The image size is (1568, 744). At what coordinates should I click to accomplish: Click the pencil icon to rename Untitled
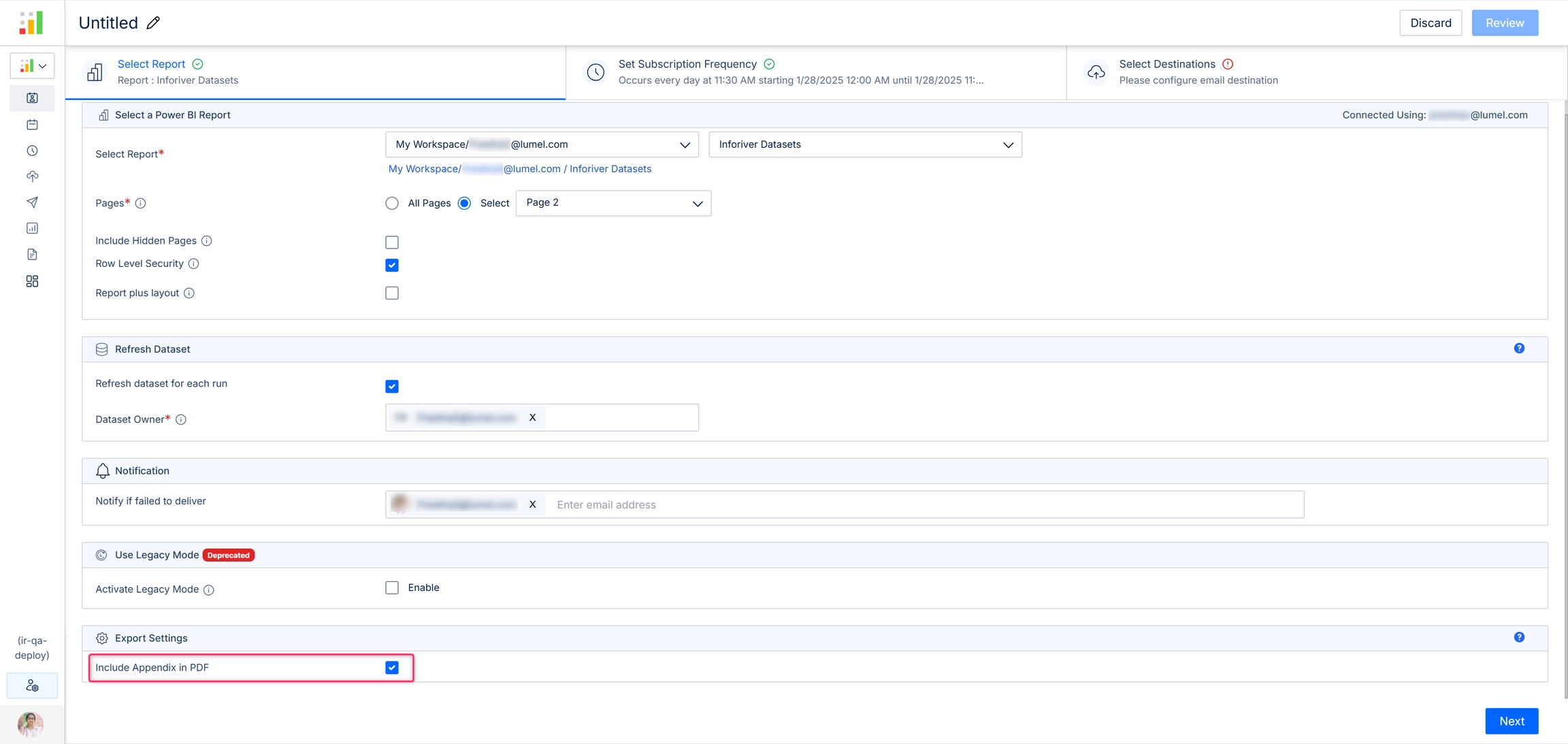tap(154, 23)
